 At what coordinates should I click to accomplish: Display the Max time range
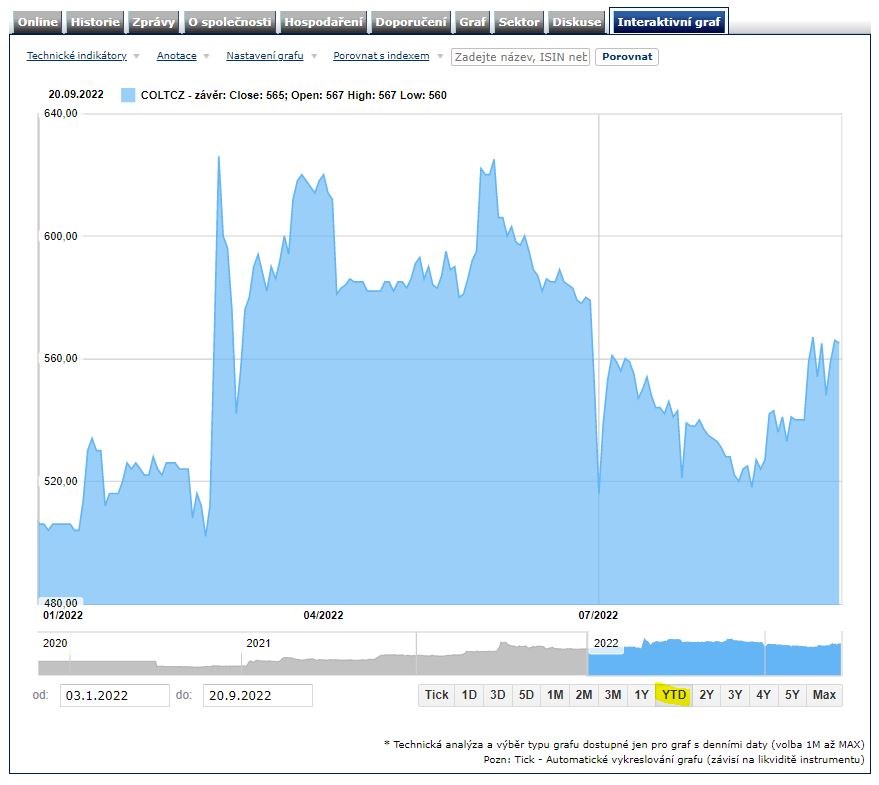[824, 695]
